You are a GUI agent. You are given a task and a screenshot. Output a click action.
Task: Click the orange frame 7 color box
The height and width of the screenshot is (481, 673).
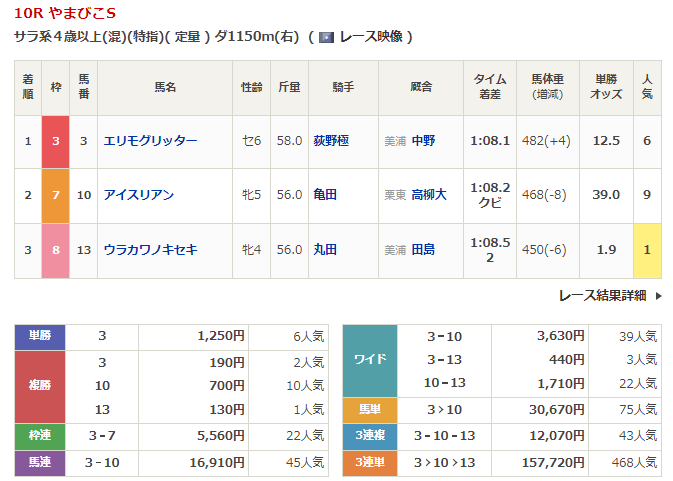click(56, 195)
